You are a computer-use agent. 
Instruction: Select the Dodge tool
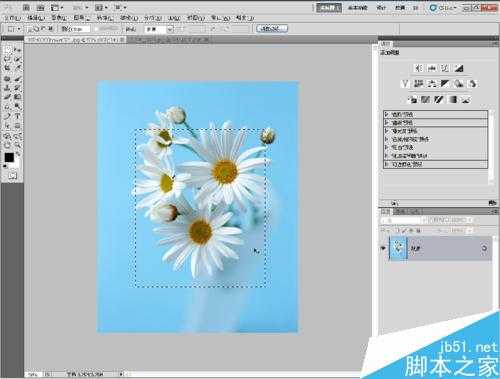[18, 107]
